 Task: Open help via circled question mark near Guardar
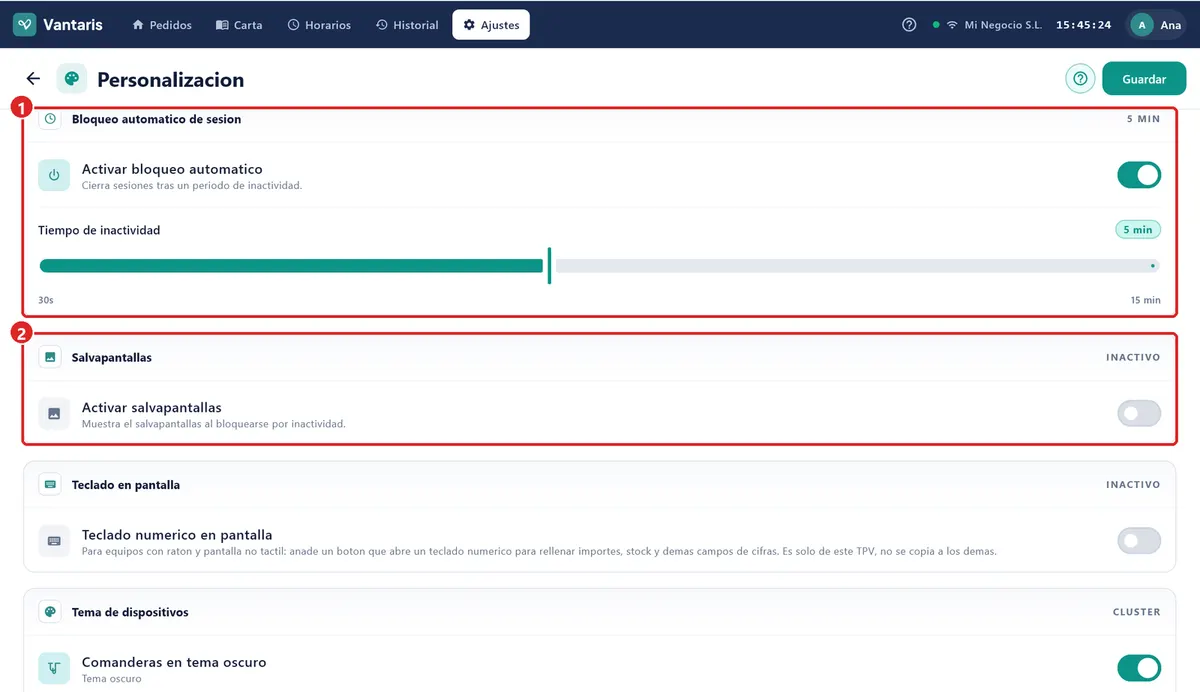pos(1080,79)
